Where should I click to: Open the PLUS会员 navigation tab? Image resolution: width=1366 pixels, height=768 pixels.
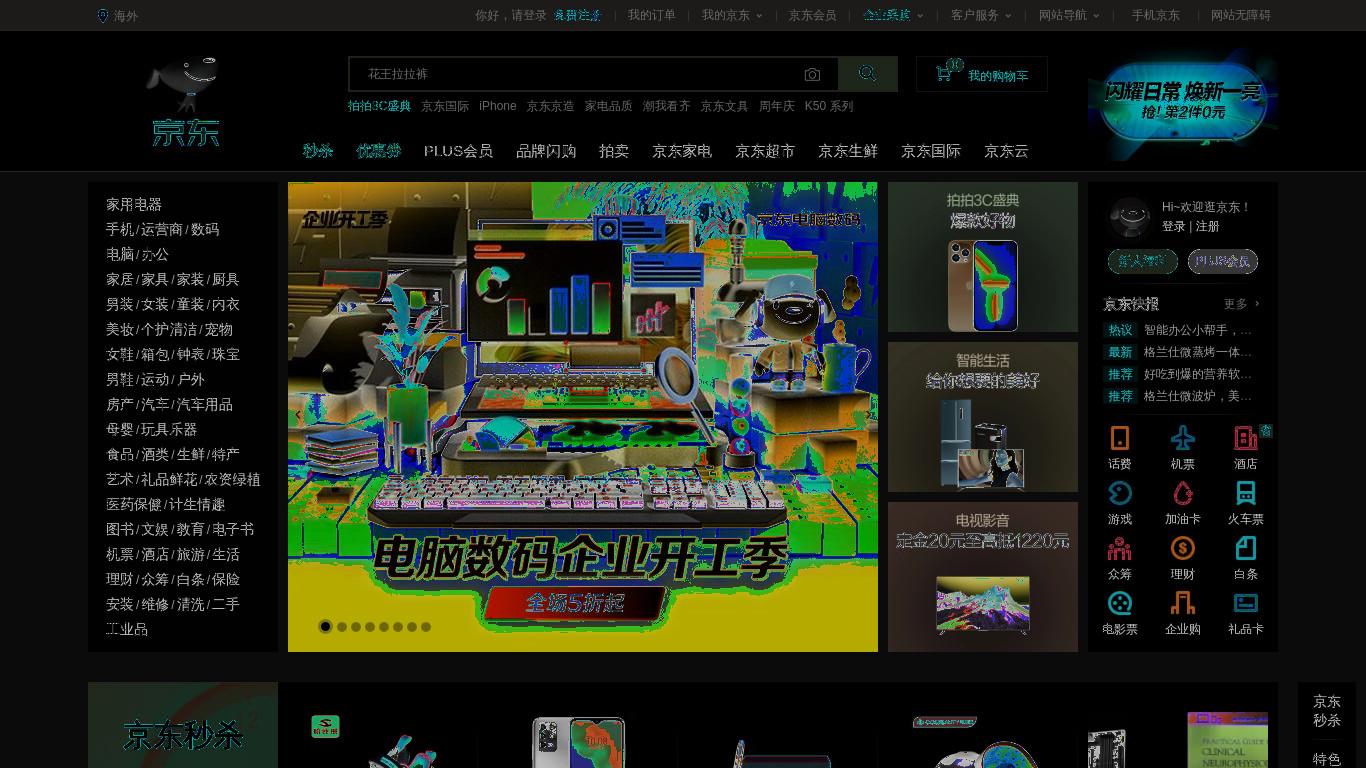(458, 151)
